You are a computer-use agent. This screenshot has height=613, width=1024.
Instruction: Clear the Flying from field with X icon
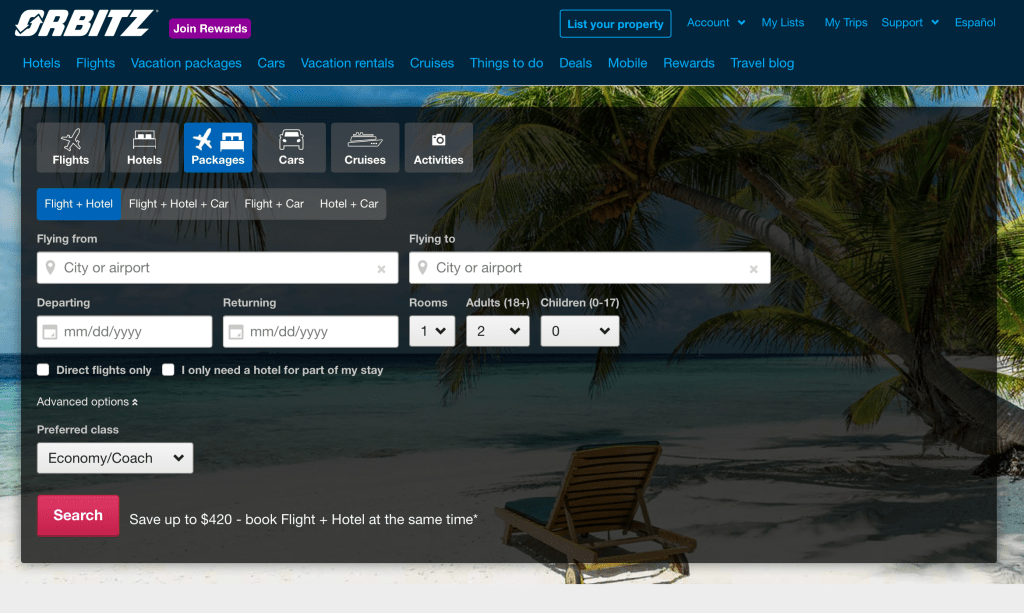381,269
